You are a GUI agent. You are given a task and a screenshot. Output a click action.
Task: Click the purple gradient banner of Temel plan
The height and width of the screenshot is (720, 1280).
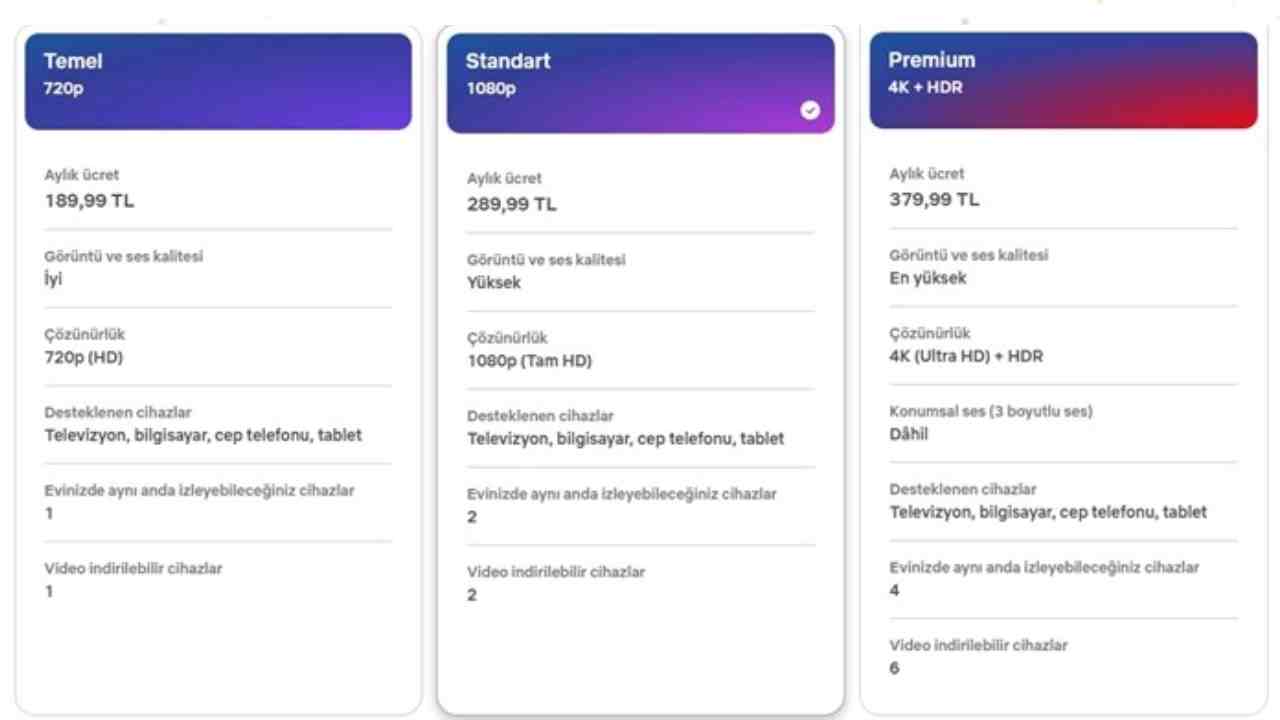tap(218, 80)
